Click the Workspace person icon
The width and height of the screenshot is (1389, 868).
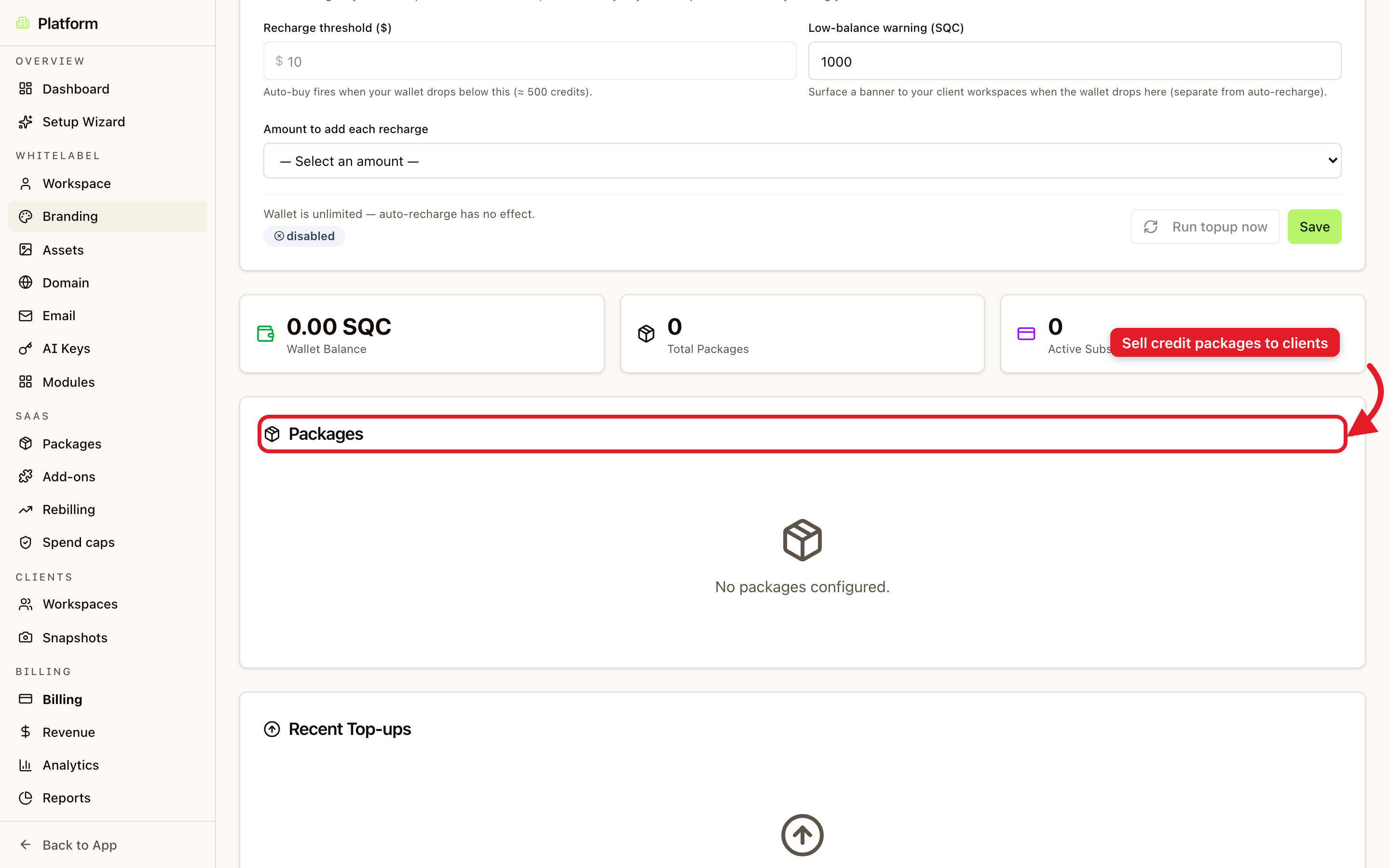pos(25,184)
